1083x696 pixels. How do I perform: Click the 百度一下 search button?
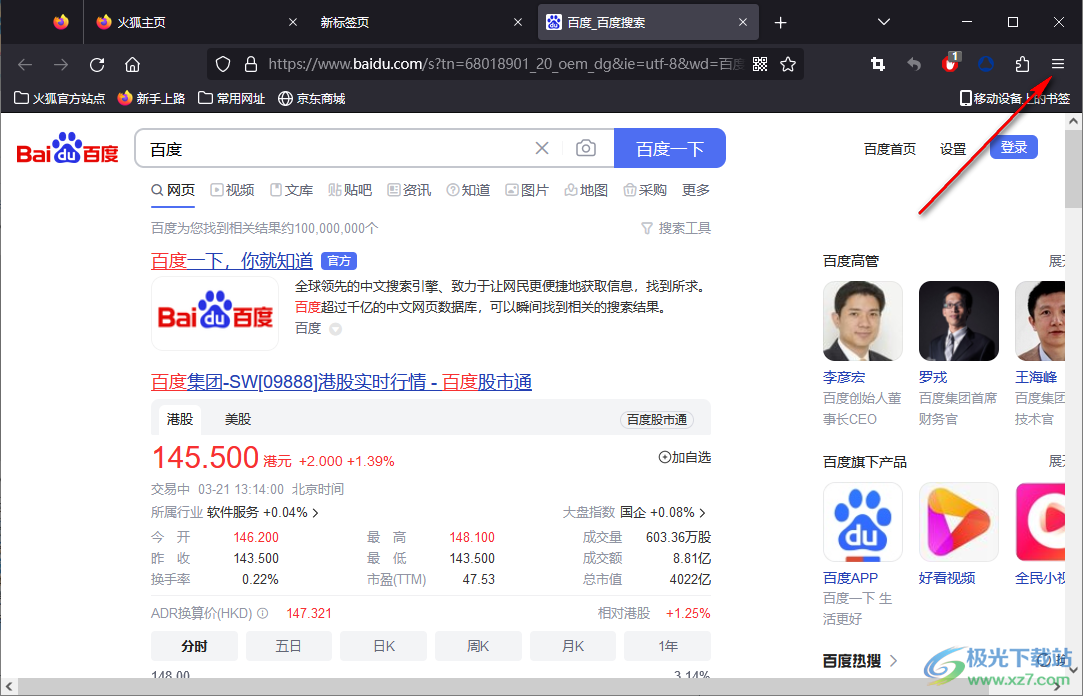point(669,148)
